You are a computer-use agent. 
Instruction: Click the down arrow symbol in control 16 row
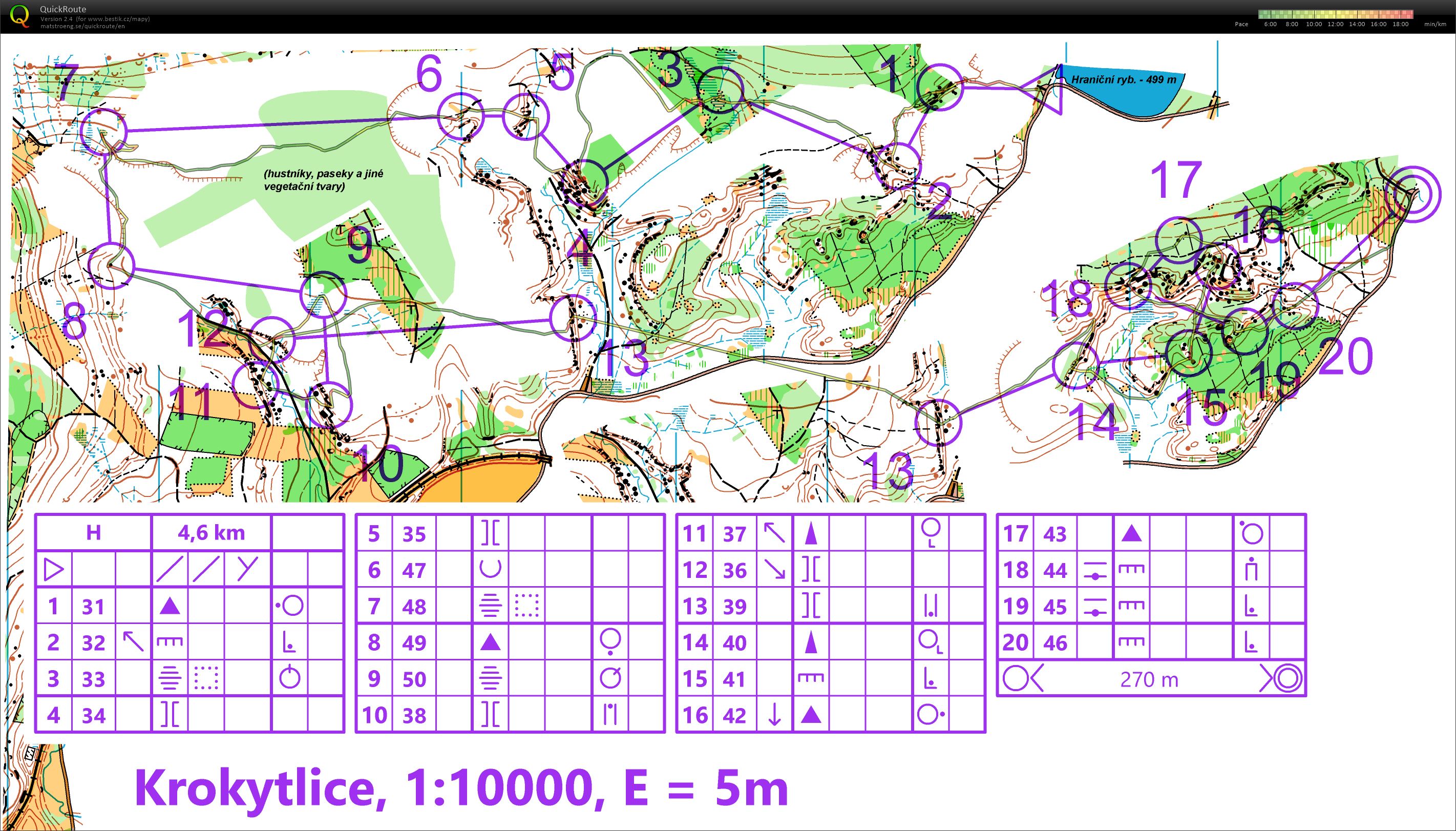coord(774,715)
